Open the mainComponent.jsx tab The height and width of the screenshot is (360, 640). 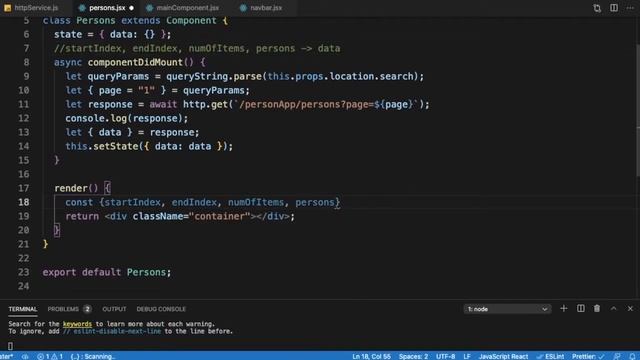tap(187, 8)
